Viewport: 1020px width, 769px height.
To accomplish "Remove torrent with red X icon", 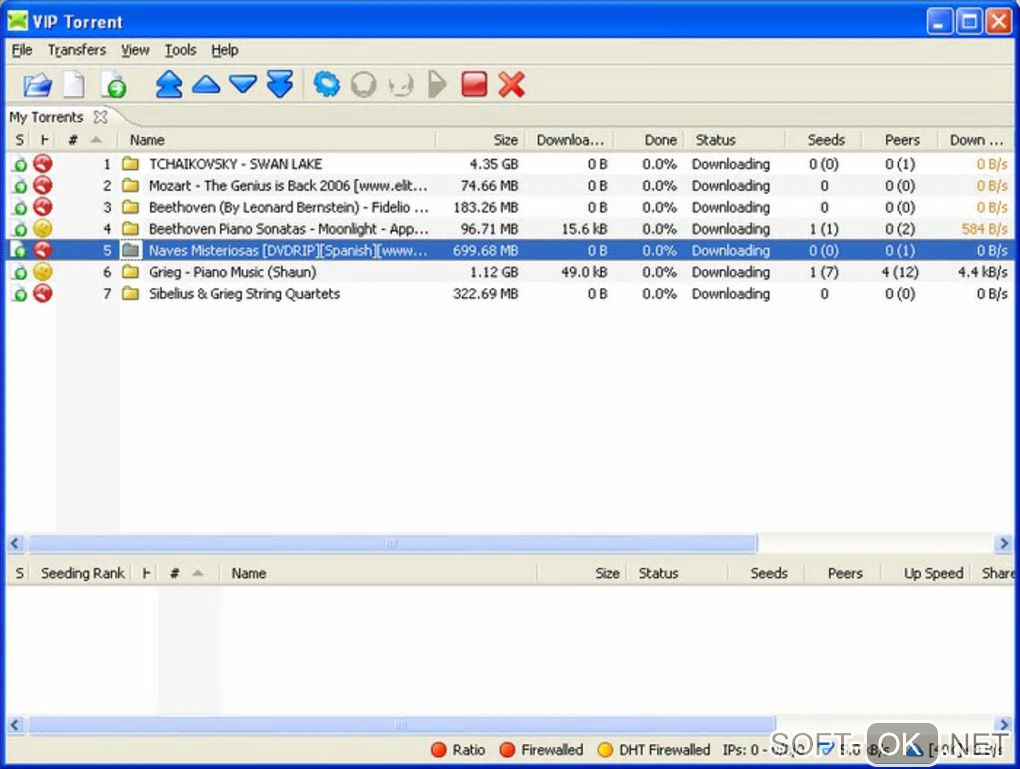I will click(512, 85).
